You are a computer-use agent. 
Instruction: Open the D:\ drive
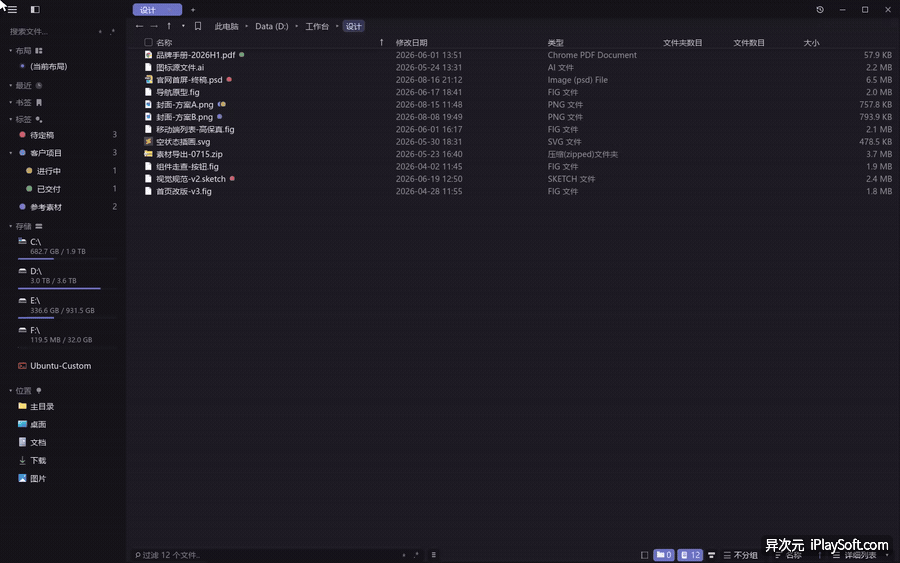67,276
